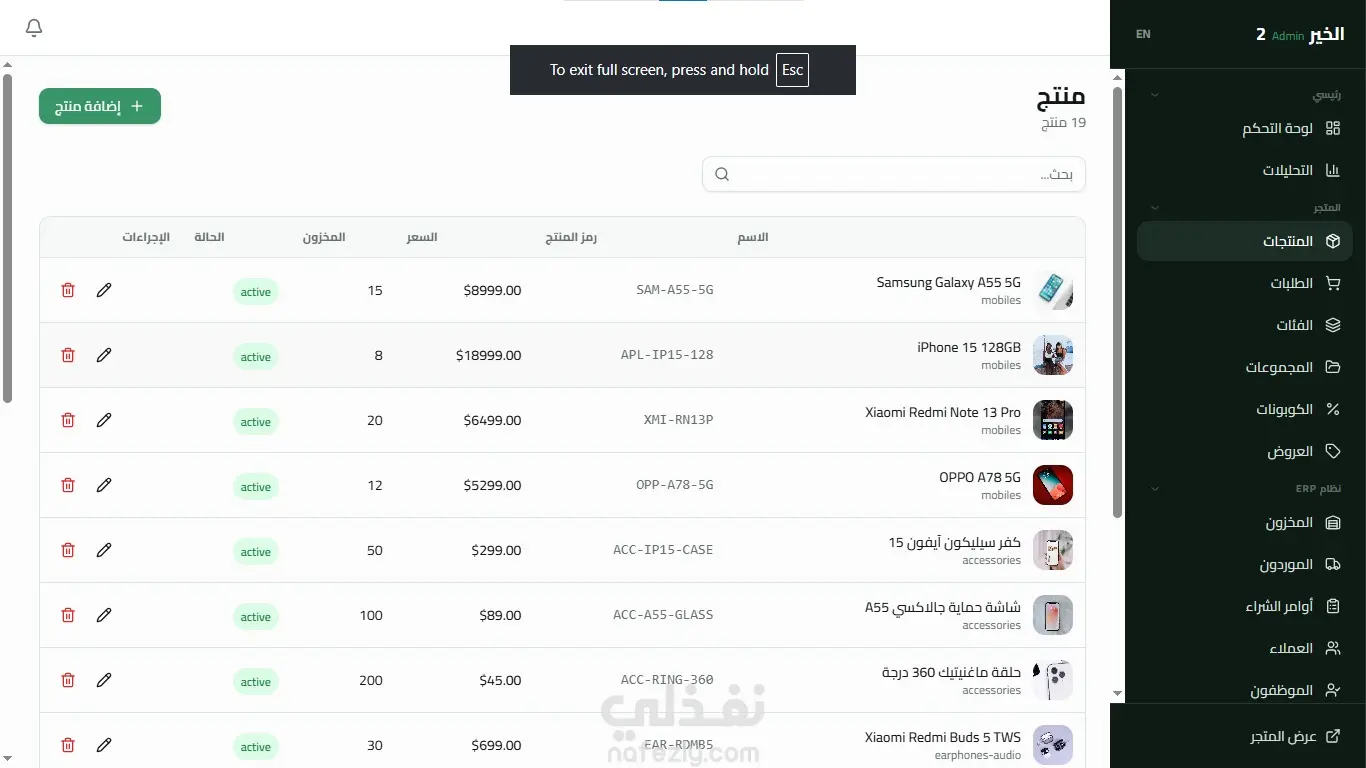
Task: Click the الخير store logo
Action: pyautogui.click(x=1327, y=34)
